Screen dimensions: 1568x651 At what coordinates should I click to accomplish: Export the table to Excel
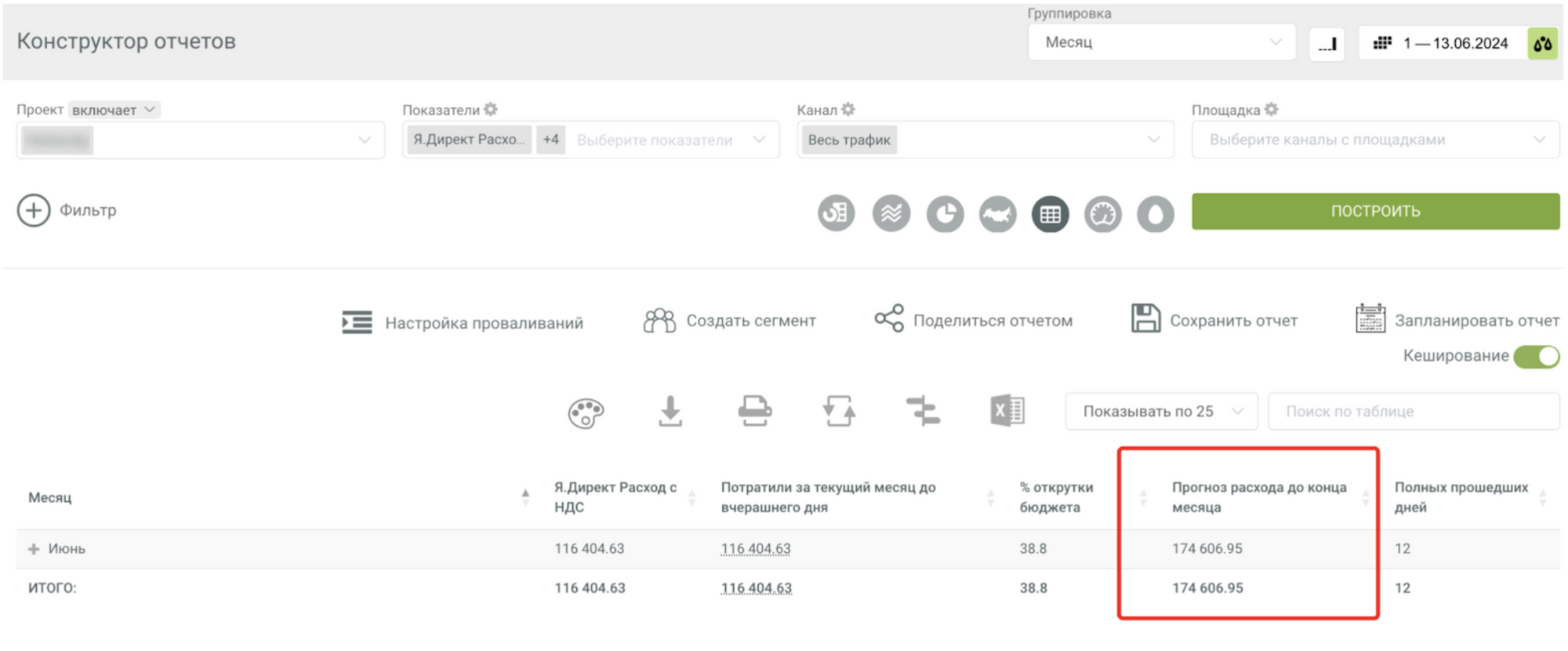click(x=1007, y=411)
